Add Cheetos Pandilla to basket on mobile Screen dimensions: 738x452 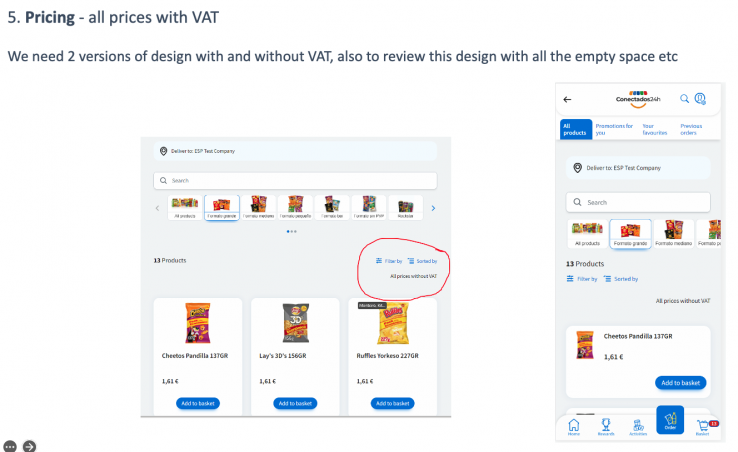pos(681,383)
